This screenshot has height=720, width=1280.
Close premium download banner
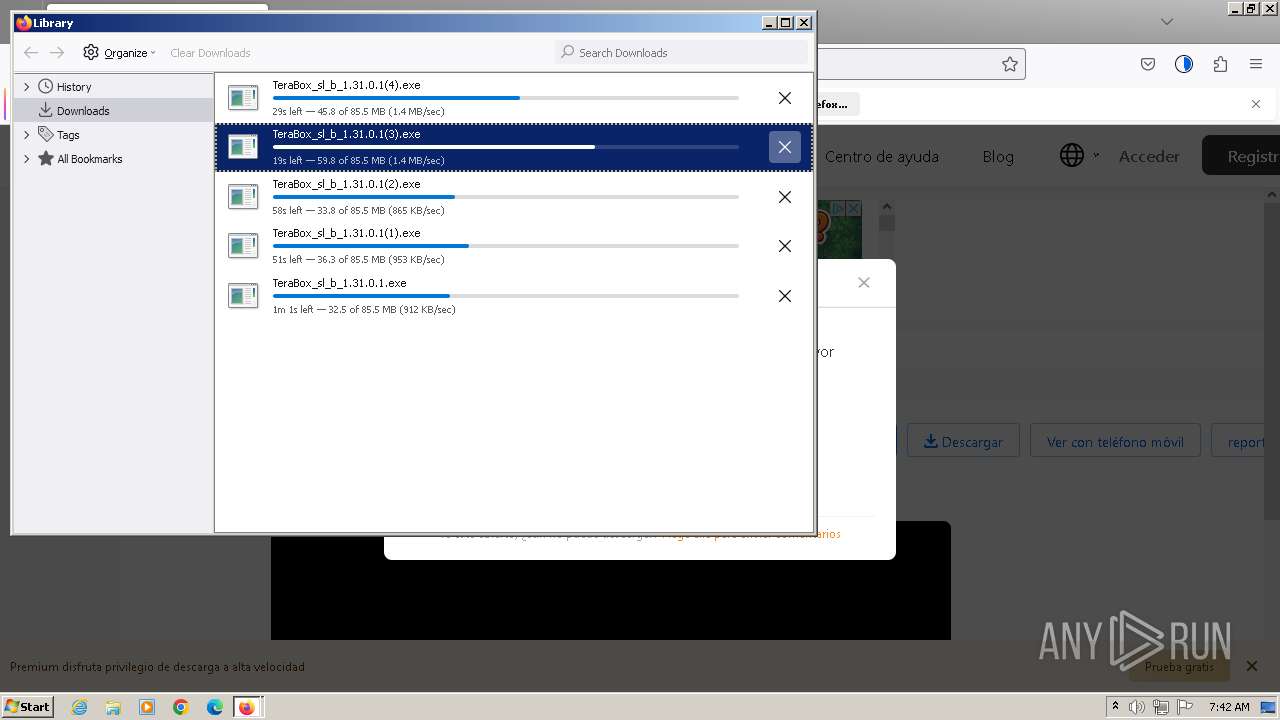click(1252, 666)
